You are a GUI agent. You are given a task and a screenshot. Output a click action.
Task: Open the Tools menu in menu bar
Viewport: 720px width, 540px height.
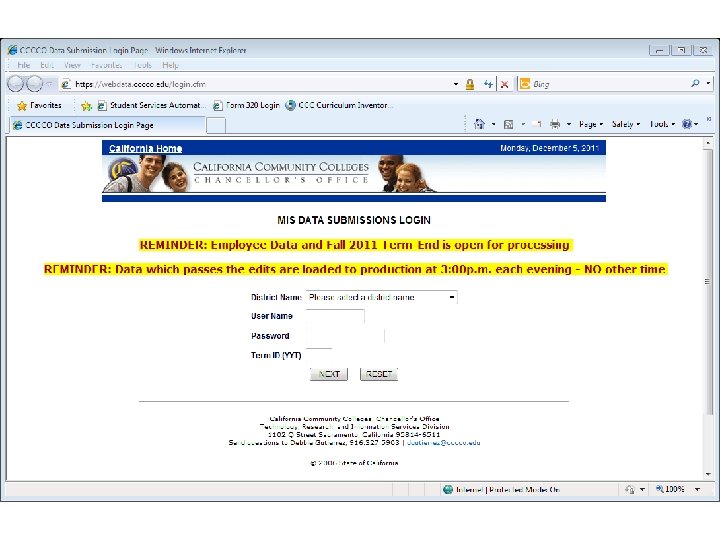(143, 65)
